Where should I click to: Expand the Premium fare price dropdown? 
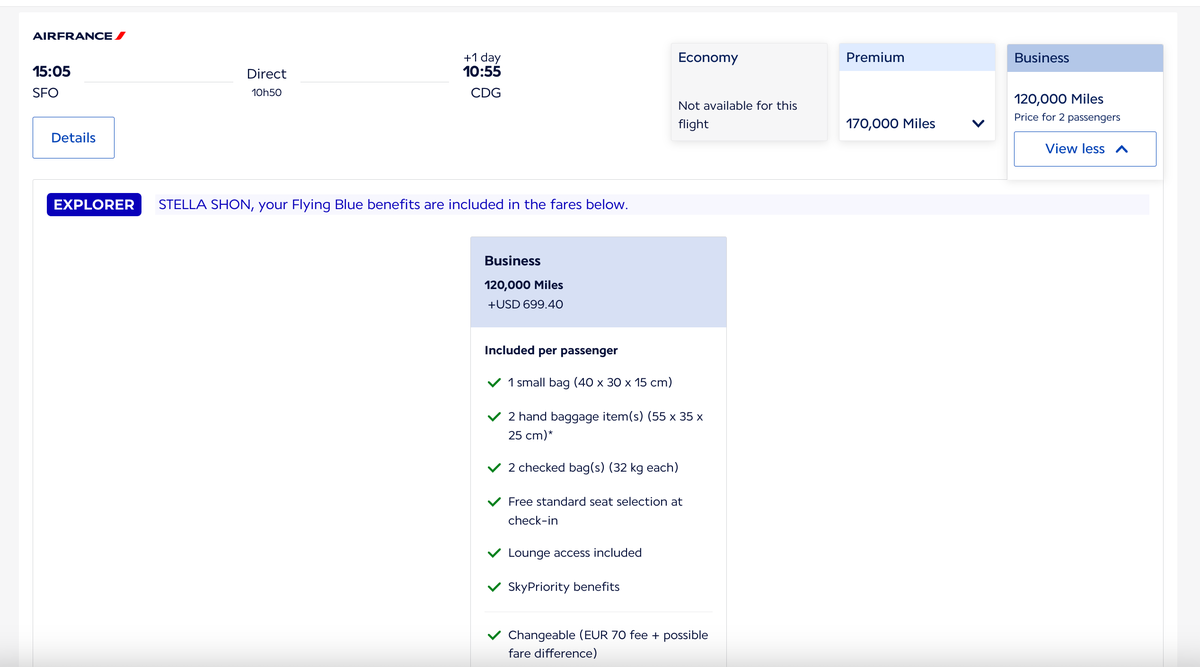point(978,123)
